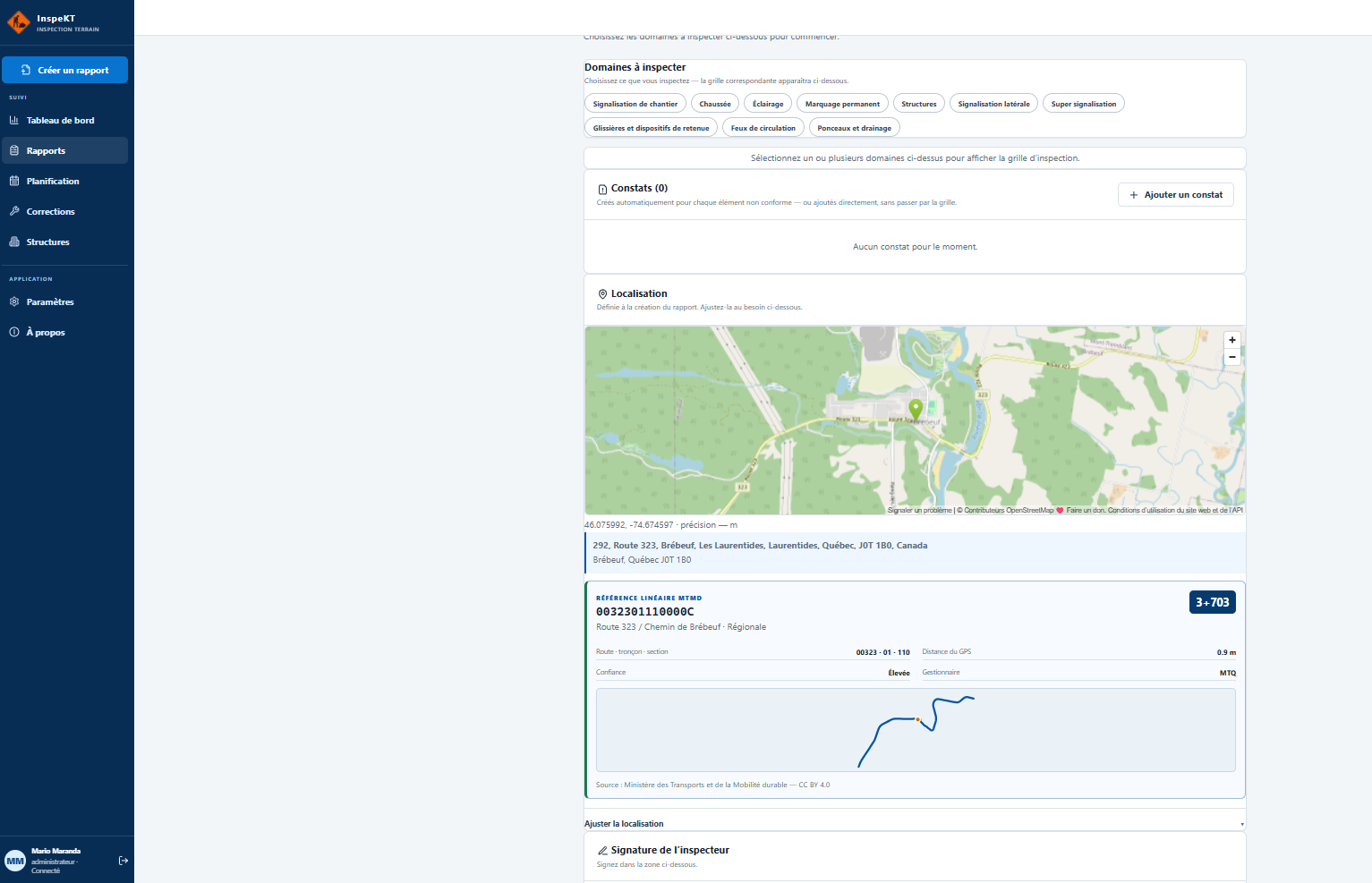The width and height of the screenshot is (1372, 883).
Task: Toggle the Éclairage domain chip
Action: tap(768, 104)
